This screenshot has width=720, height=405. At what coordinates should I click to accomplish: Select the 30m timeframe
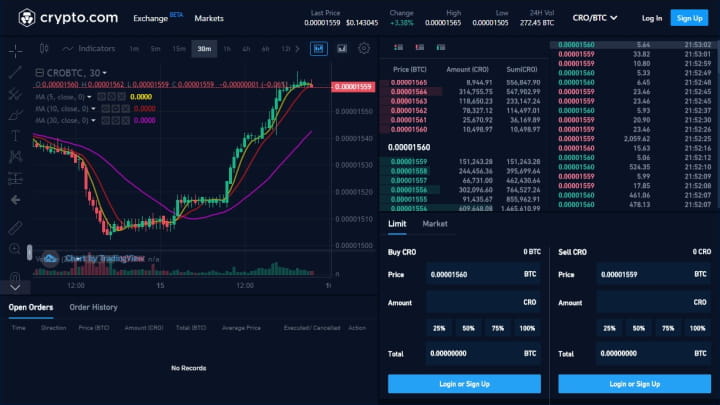(x=204, y=48)
